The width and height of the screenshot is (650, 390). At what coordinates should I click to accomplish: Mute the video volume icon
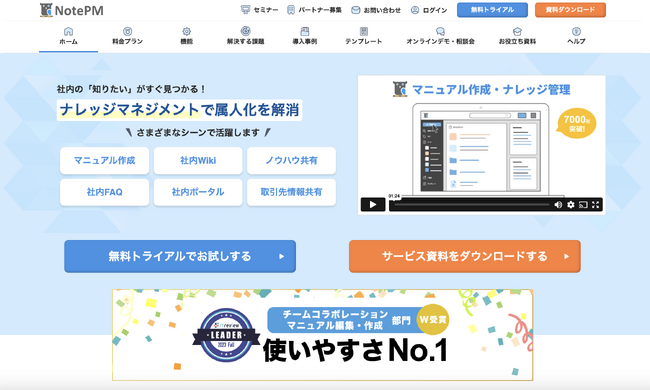click(558, 204)
